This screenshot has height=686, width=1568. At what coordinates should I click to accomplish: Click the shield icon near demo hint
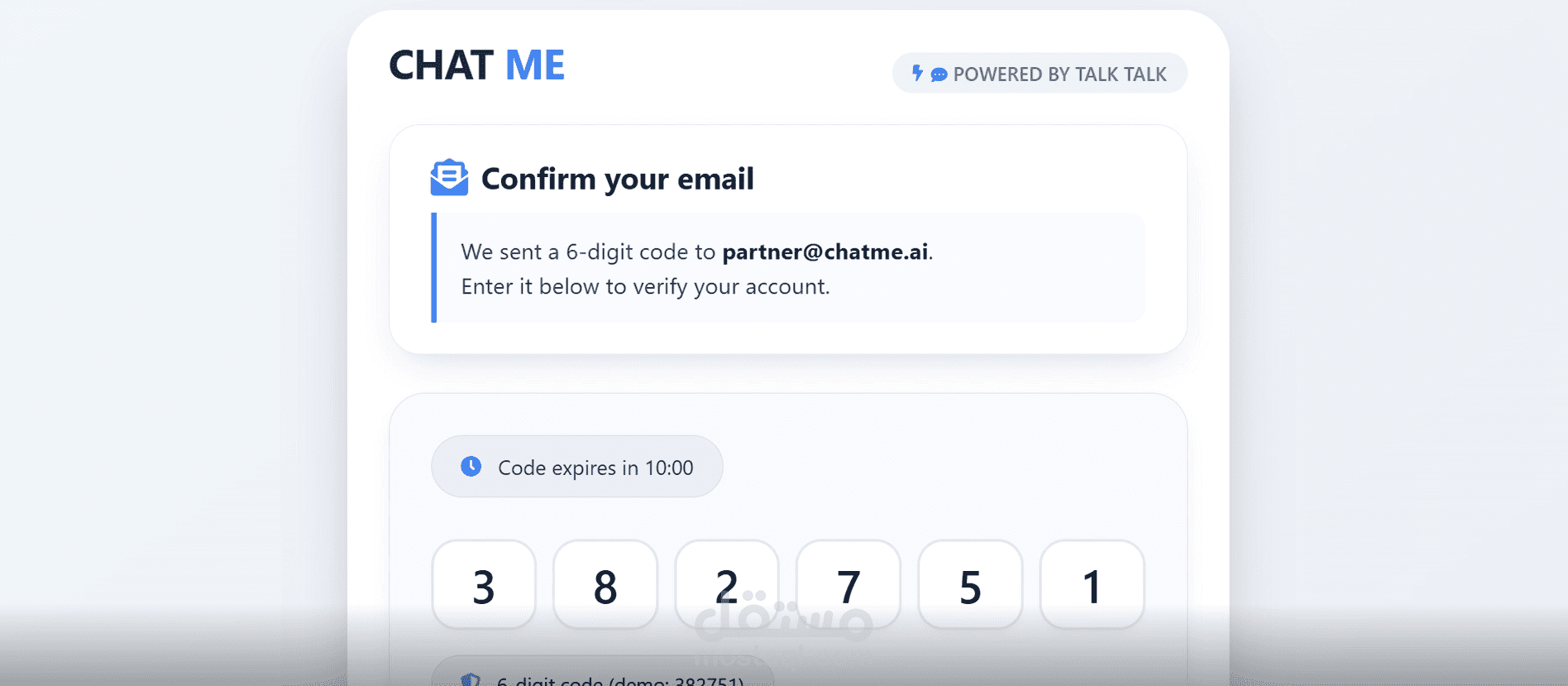471,679
